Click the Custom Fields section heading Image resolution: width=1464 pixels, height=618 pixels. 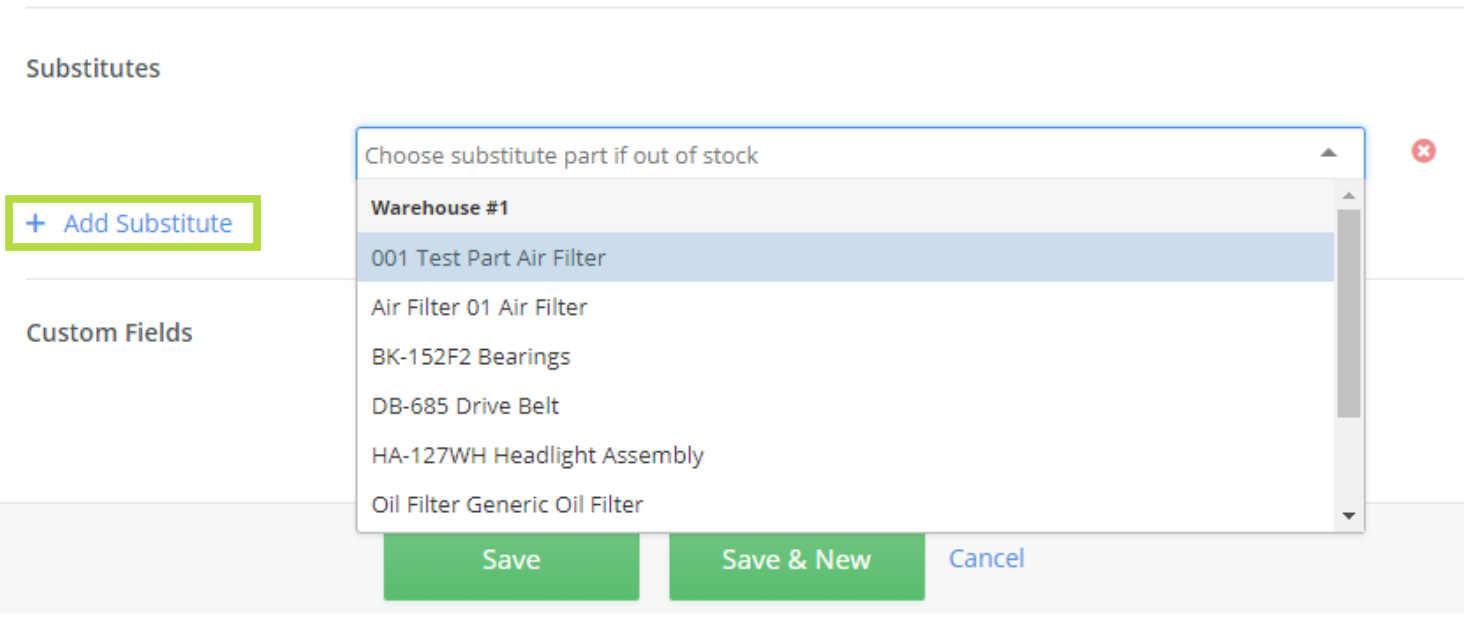pos(109,332)
